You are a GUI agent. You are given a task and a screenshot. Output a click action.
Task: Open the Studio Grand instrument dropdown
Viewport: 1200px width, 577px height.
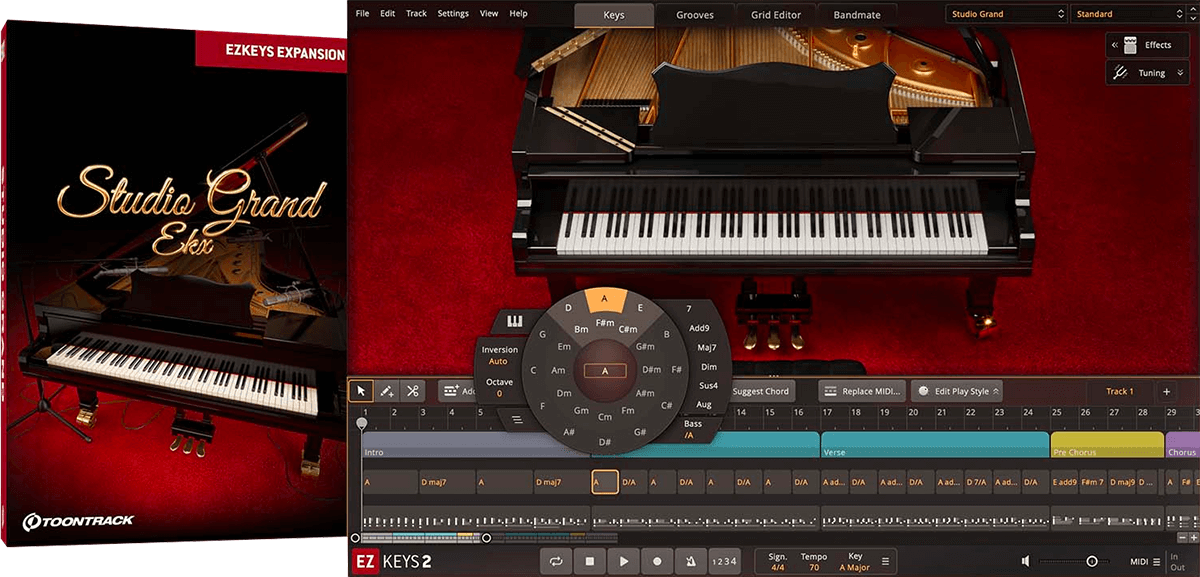coord(1006,14)
